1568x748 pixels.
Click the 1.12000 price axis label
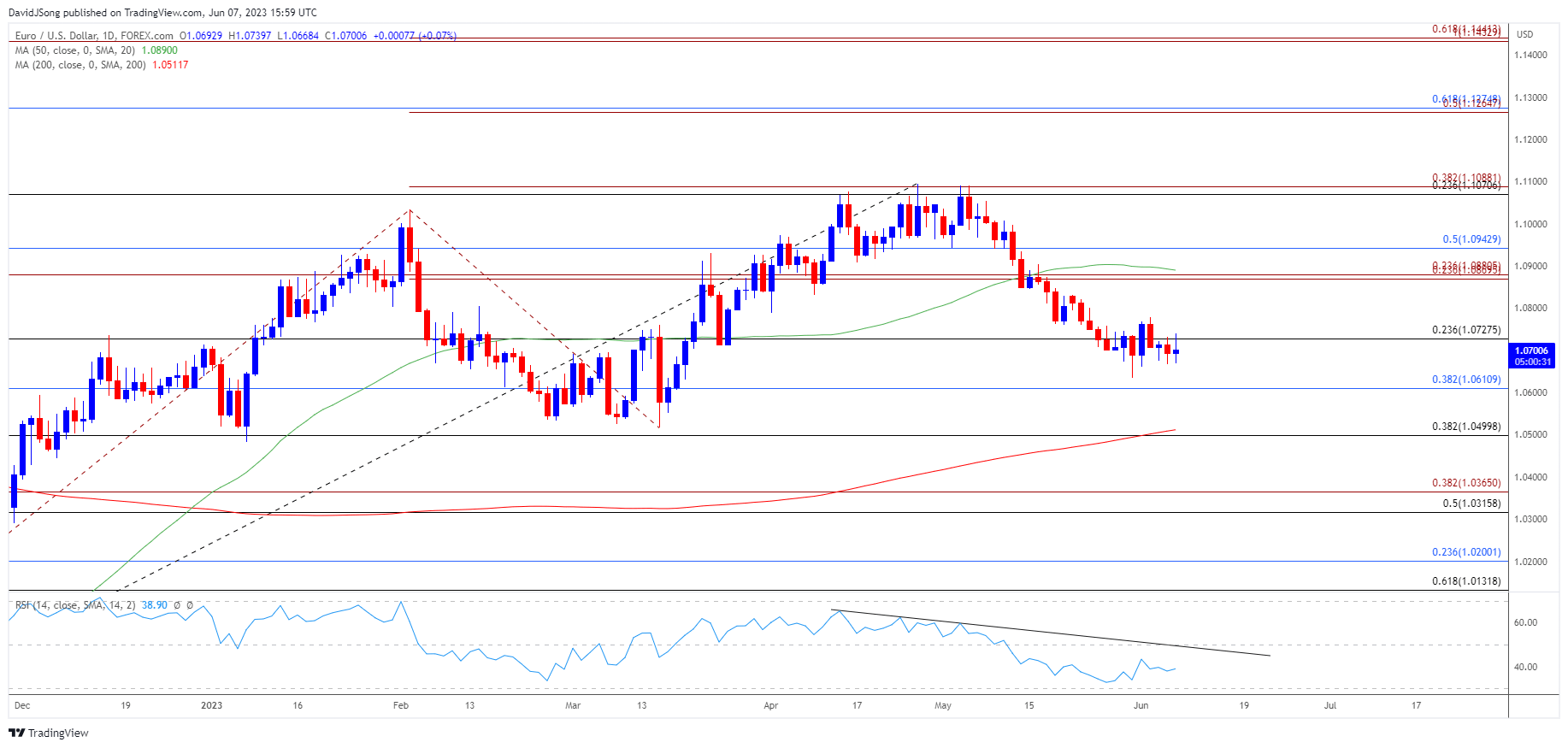point(1530,139)
